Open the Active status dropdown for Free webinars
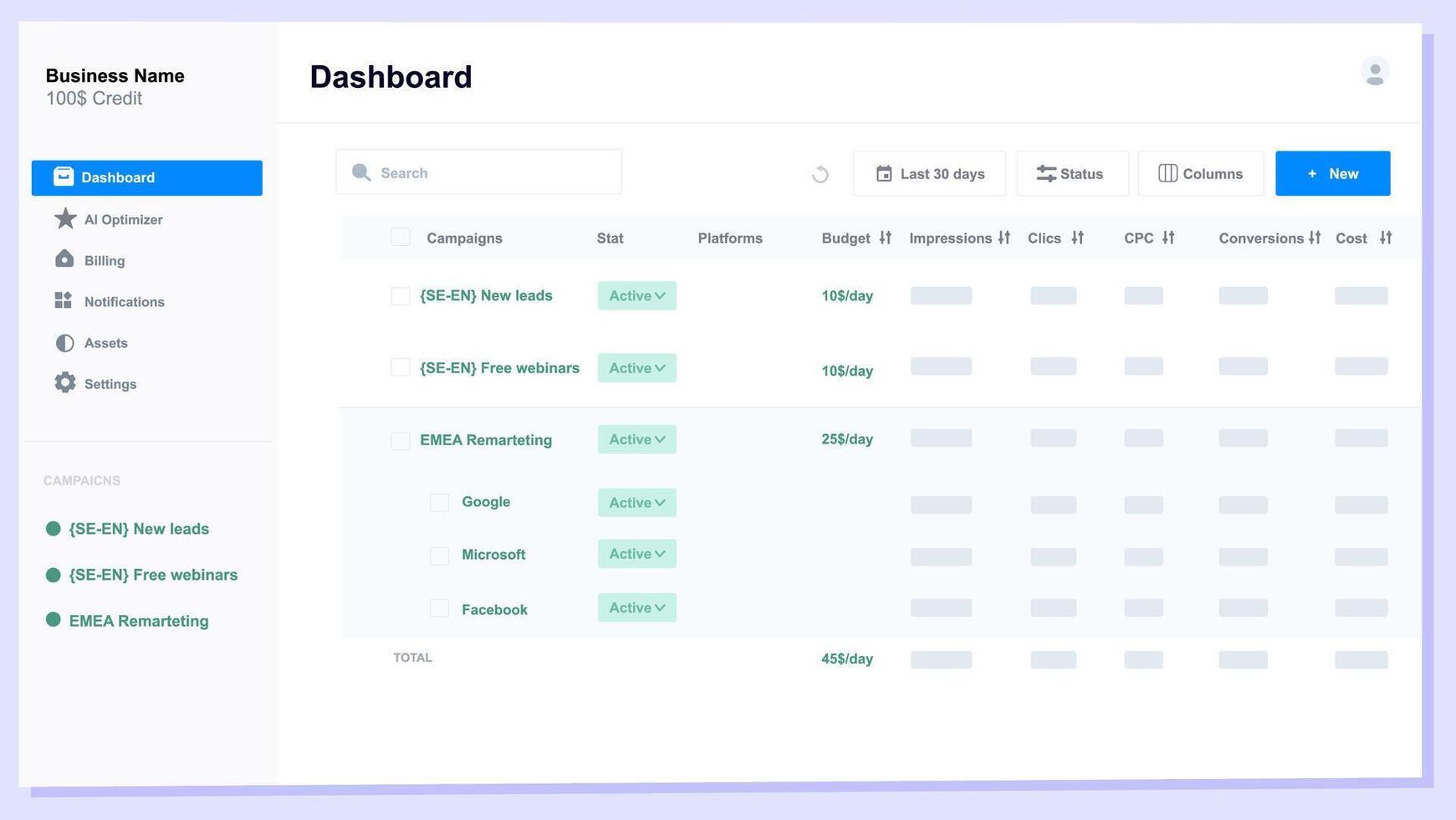Screen dimensions: 1456x820 click(636, 367)
